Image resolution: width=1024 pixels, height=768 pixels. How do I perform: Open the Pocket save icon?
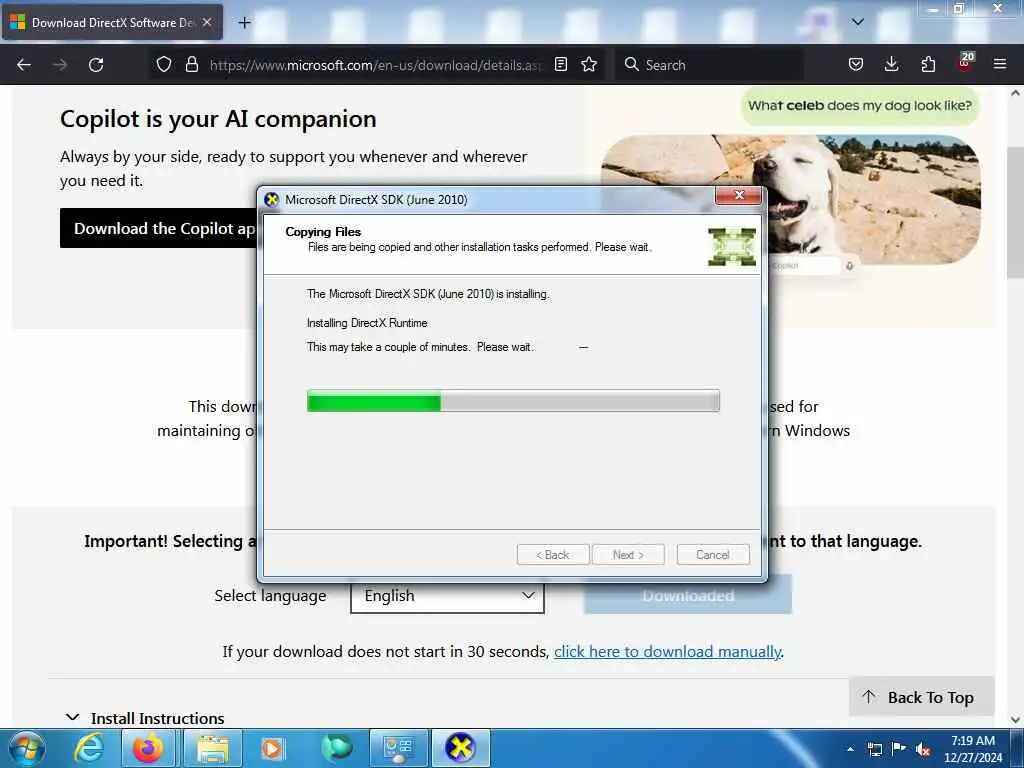tap(856, 65)
